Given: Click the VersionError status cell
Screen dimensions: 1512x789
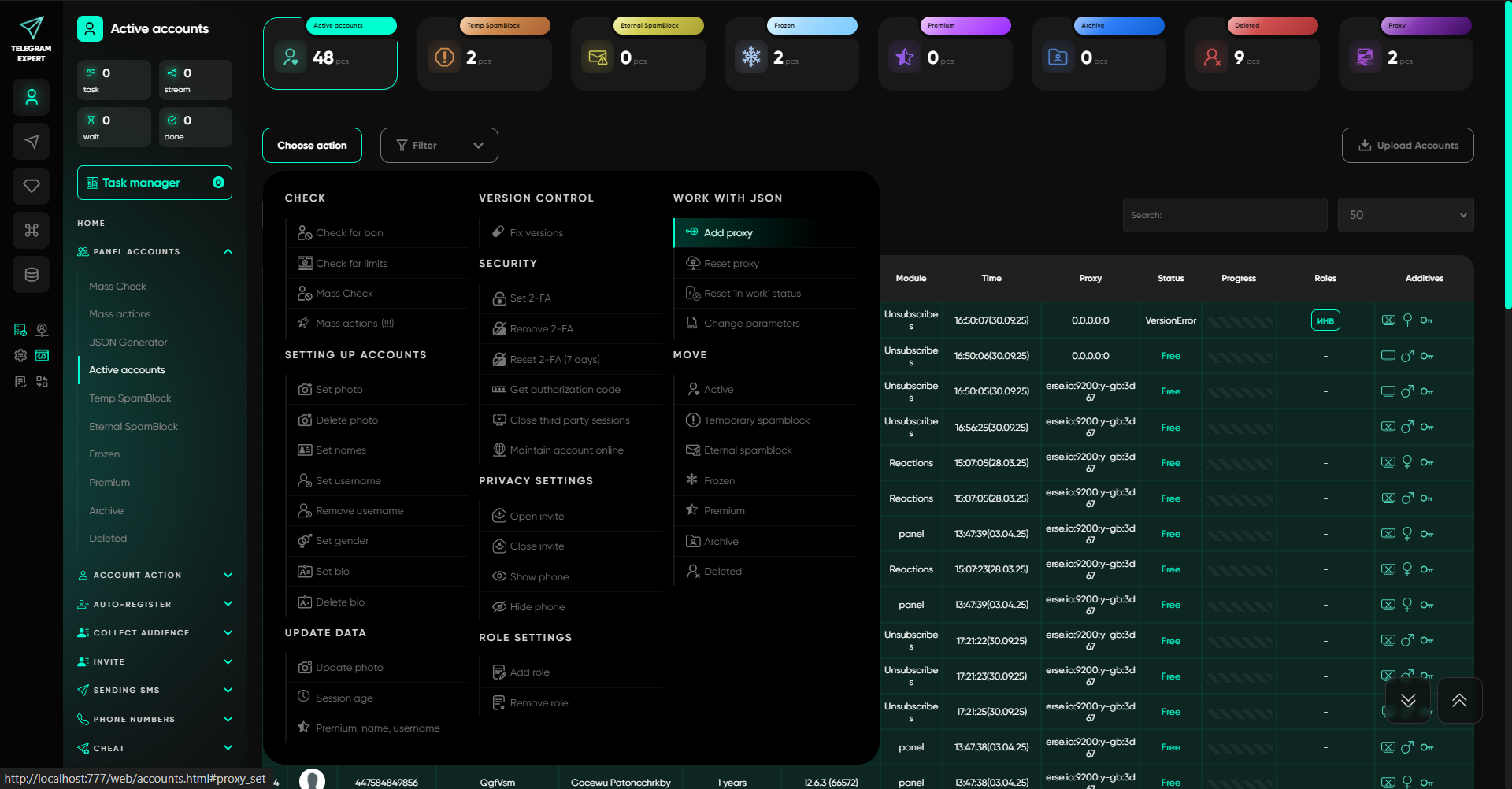Looking at the screenshot, I should (x=1170, y=320).
